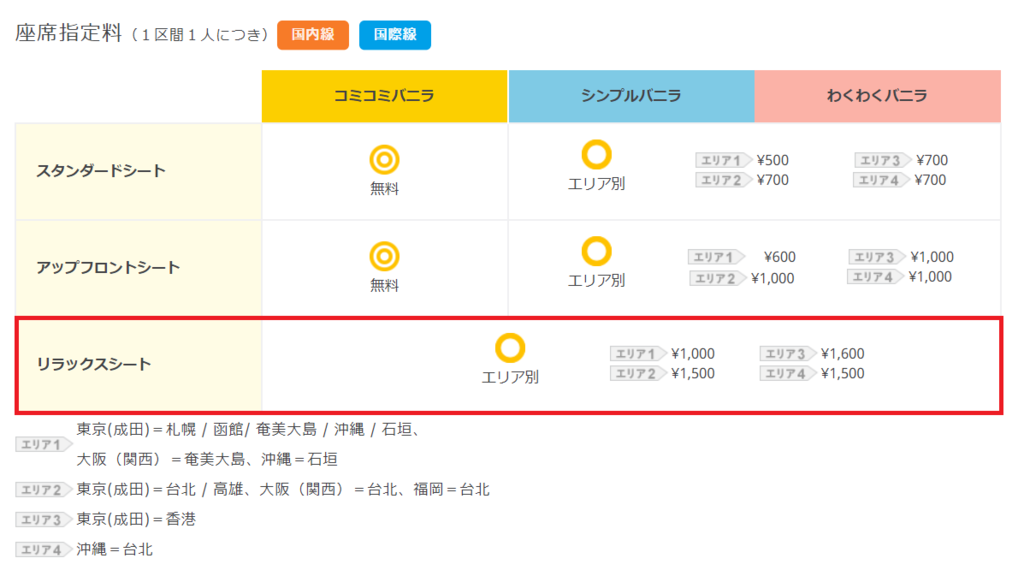Click 無料 text in スタンダードシート row
The image size is (1024, 576).
(384, 189)
